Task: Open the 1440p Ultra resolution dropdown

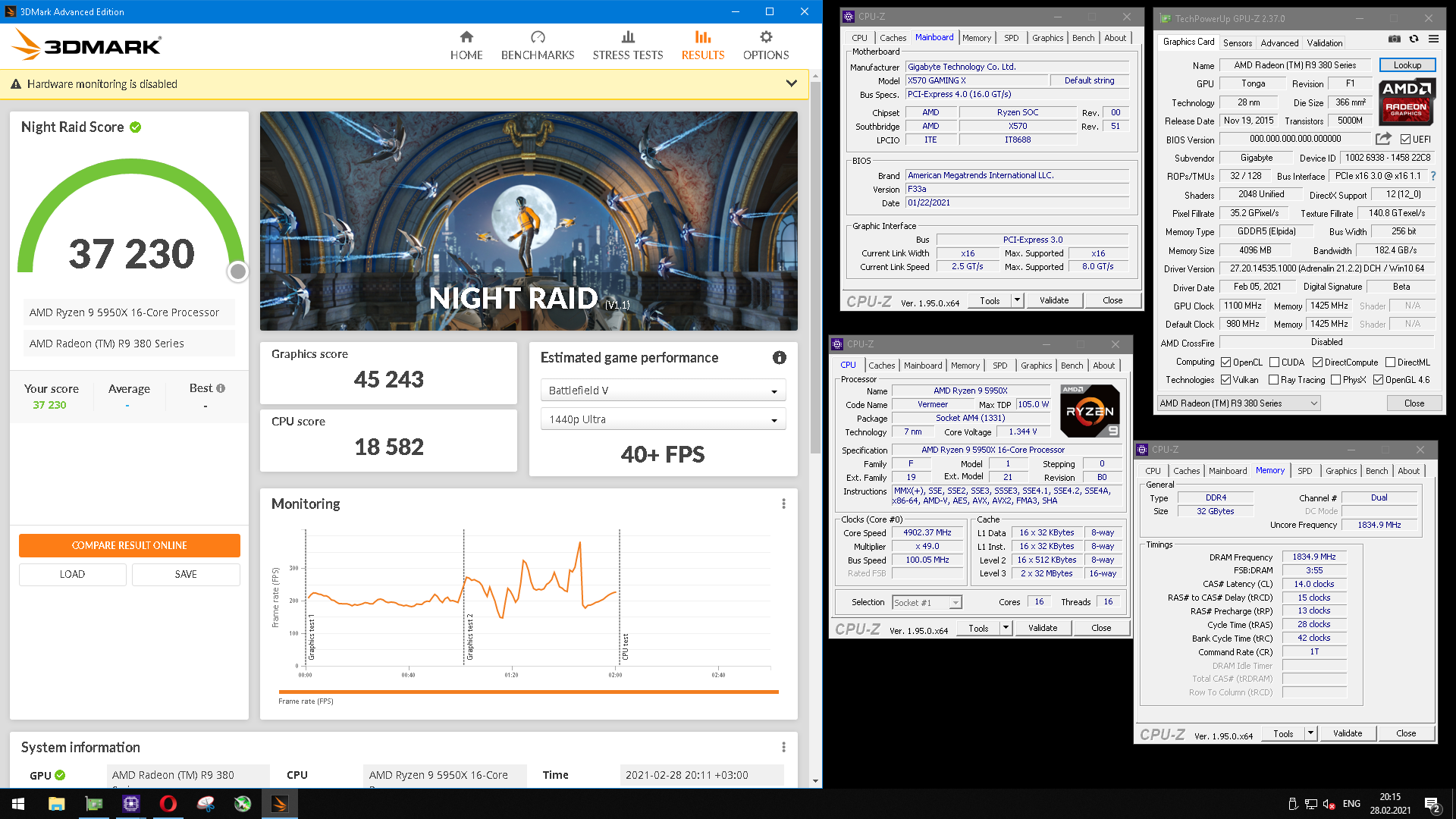Action: [663, 419]
